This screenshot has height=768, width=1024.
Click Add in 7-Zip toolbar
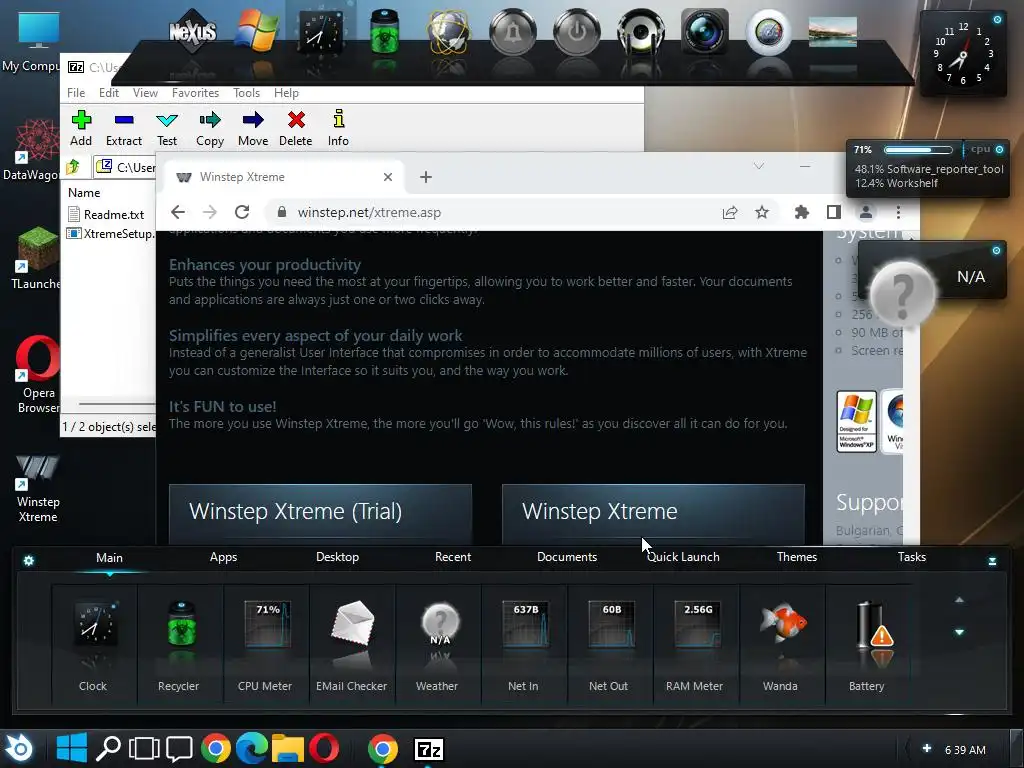(x=81, y=129)
